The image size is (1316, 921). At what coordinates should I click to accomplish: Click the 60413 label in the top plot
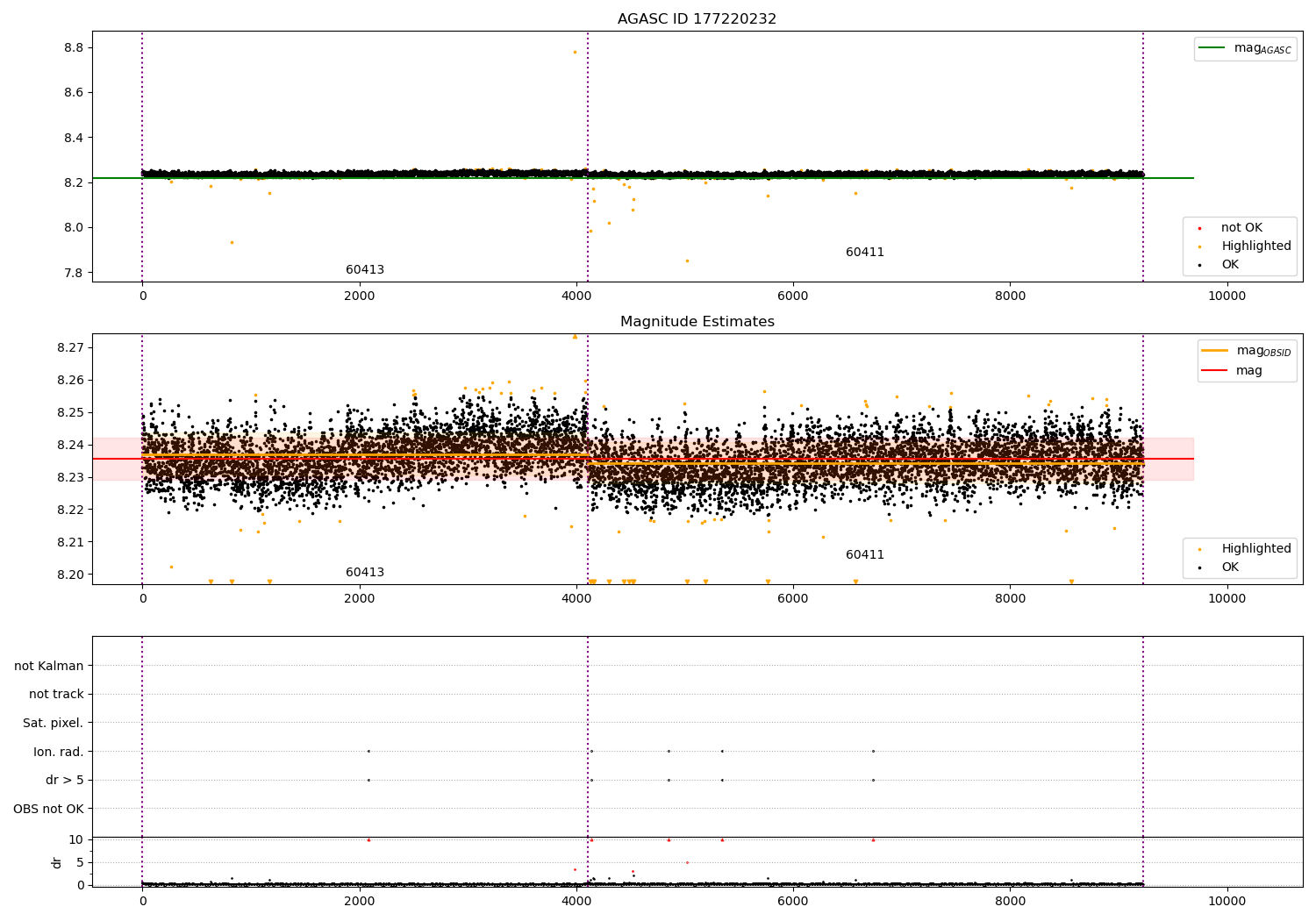[365, 270]
